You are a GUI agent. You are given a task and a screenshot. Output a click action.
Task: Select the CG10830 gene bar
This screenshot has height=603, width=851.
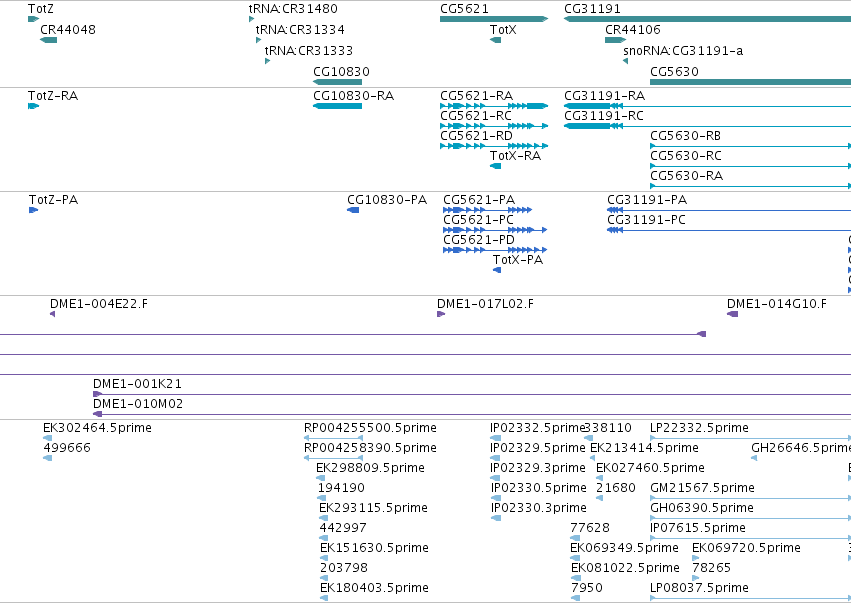pos(338,82)
